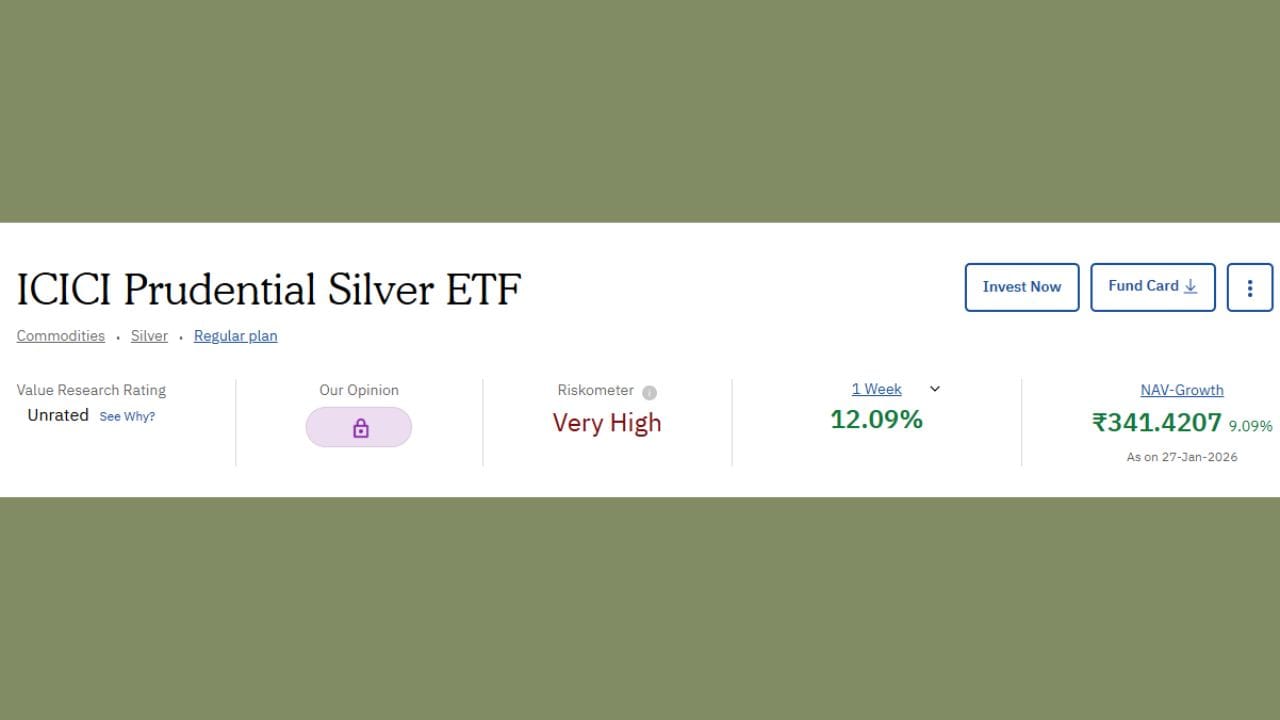This screenshot has height=720, width=1280.
Task: Open the See Why link for rating
Action: 127,416
